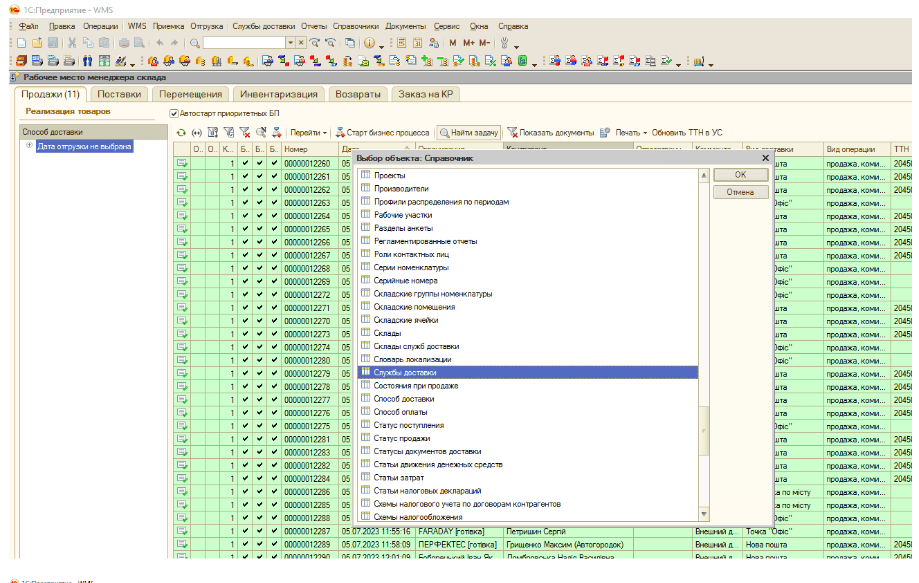Click the cut (scissors) toolbar icon
Screen dimensions: 919x583
[72, 43]
